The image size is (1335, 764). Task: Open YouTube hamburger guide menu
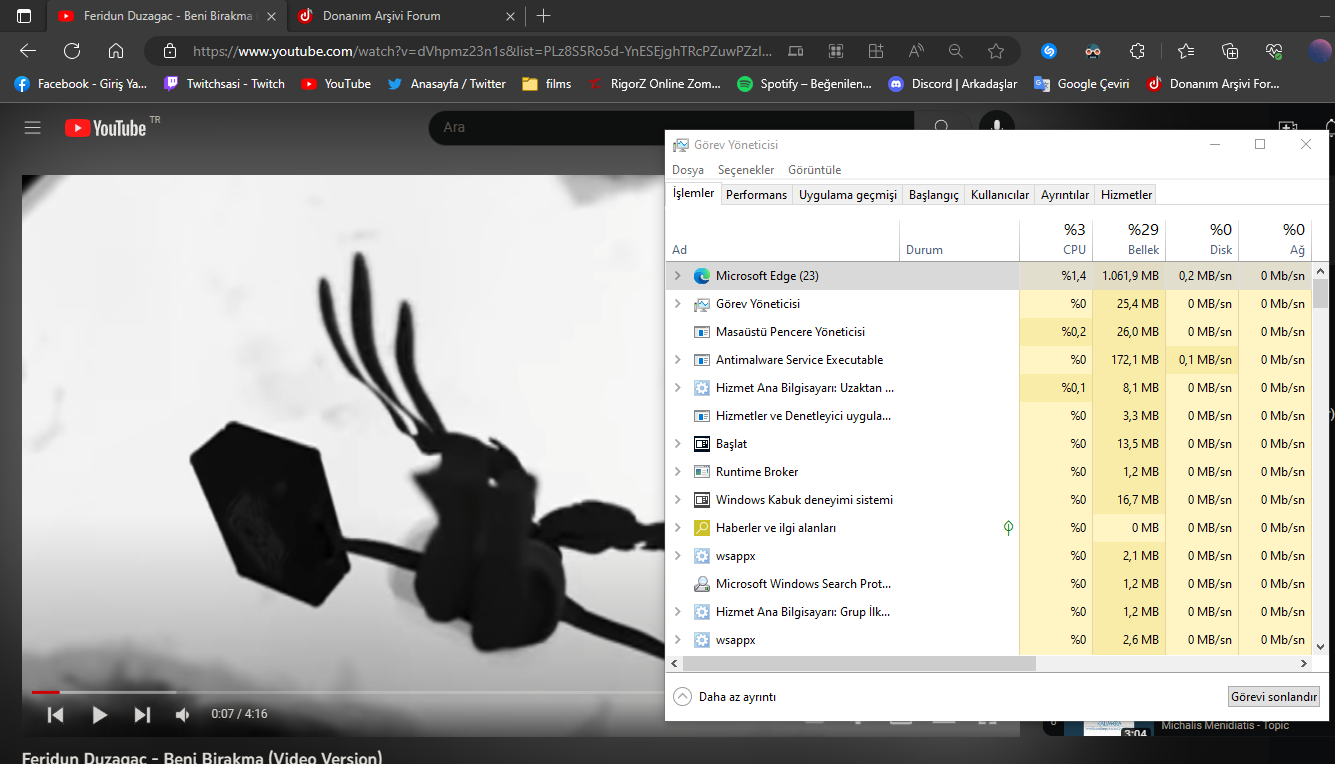(33, 128)
